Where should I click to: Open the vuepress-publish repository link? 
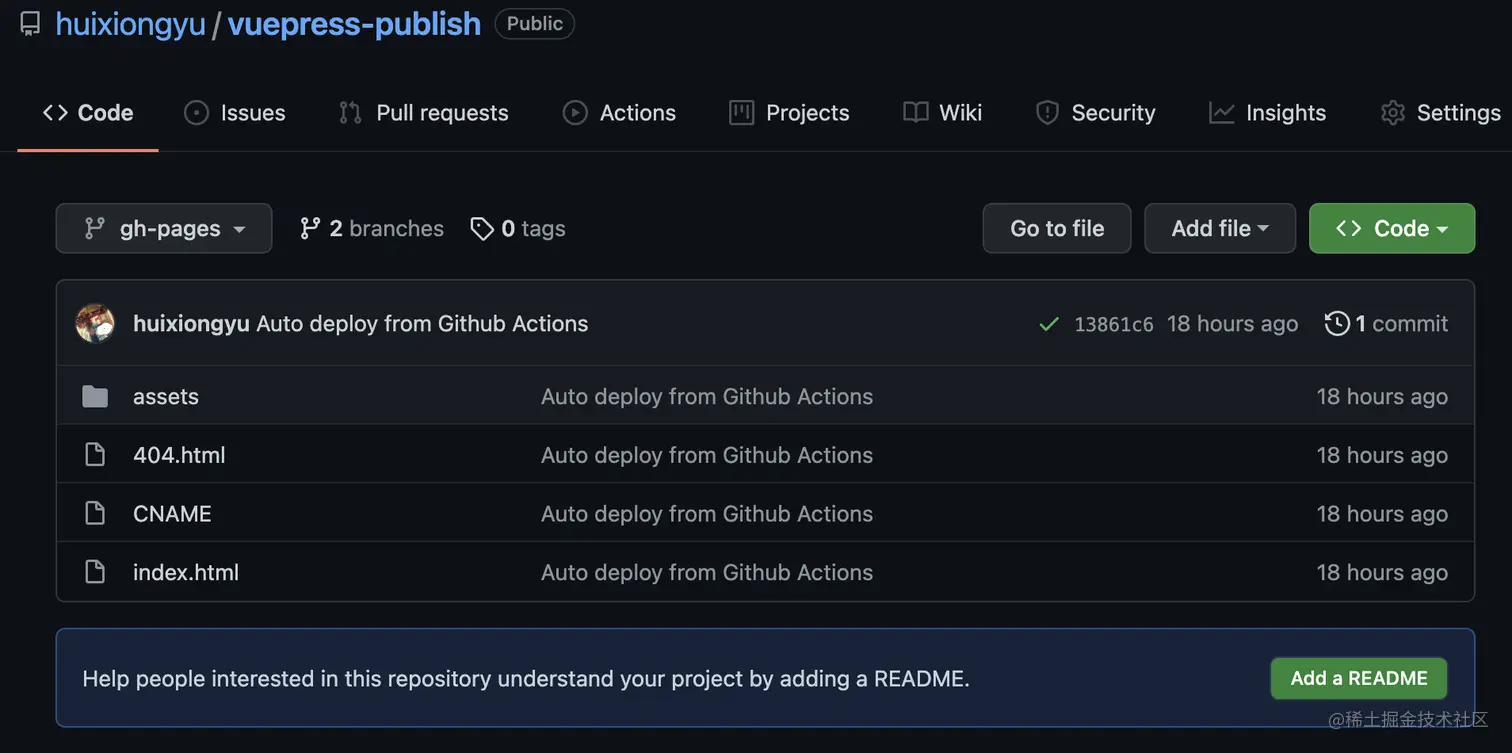coord(354,24)
